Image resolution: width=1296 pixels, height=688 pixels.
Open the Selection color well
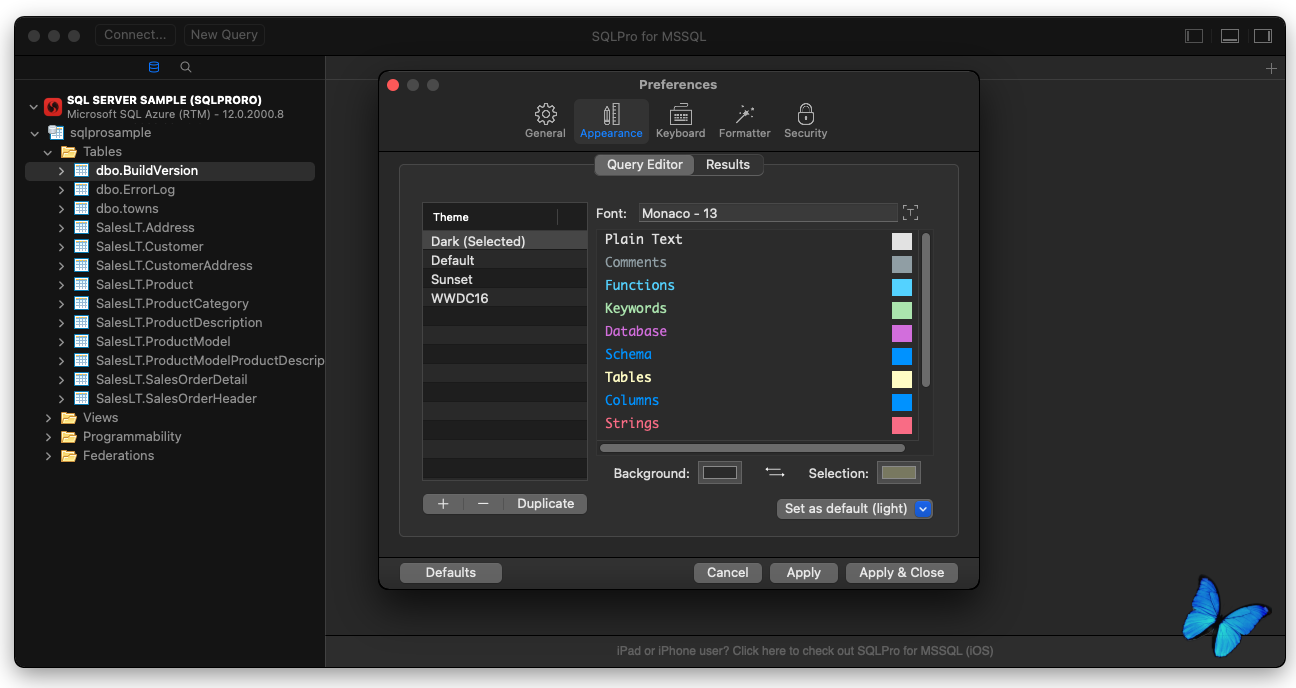click(899, 473)
